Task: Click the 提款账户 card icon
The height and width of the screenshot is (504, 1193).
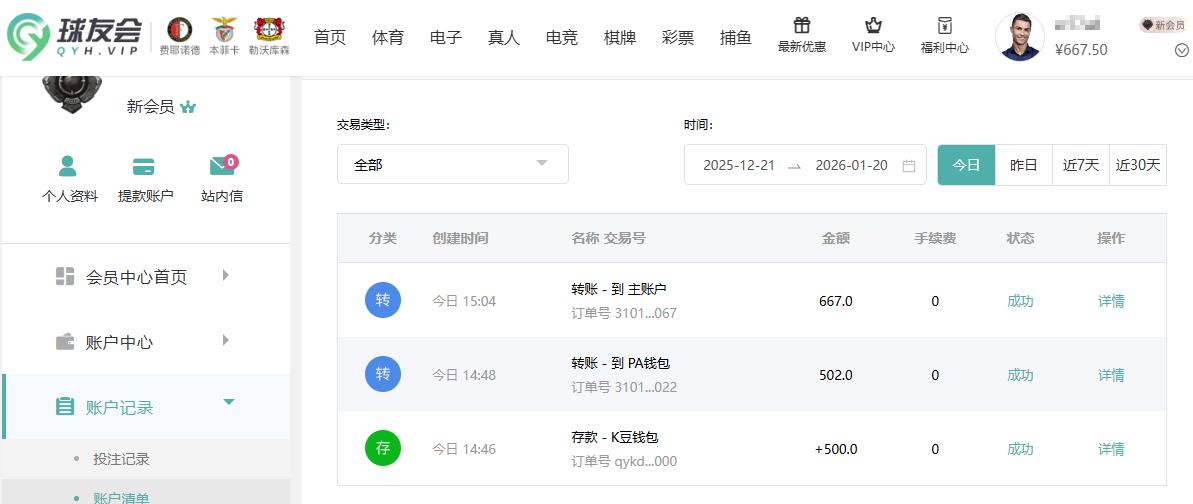Action: click(144, 166)
